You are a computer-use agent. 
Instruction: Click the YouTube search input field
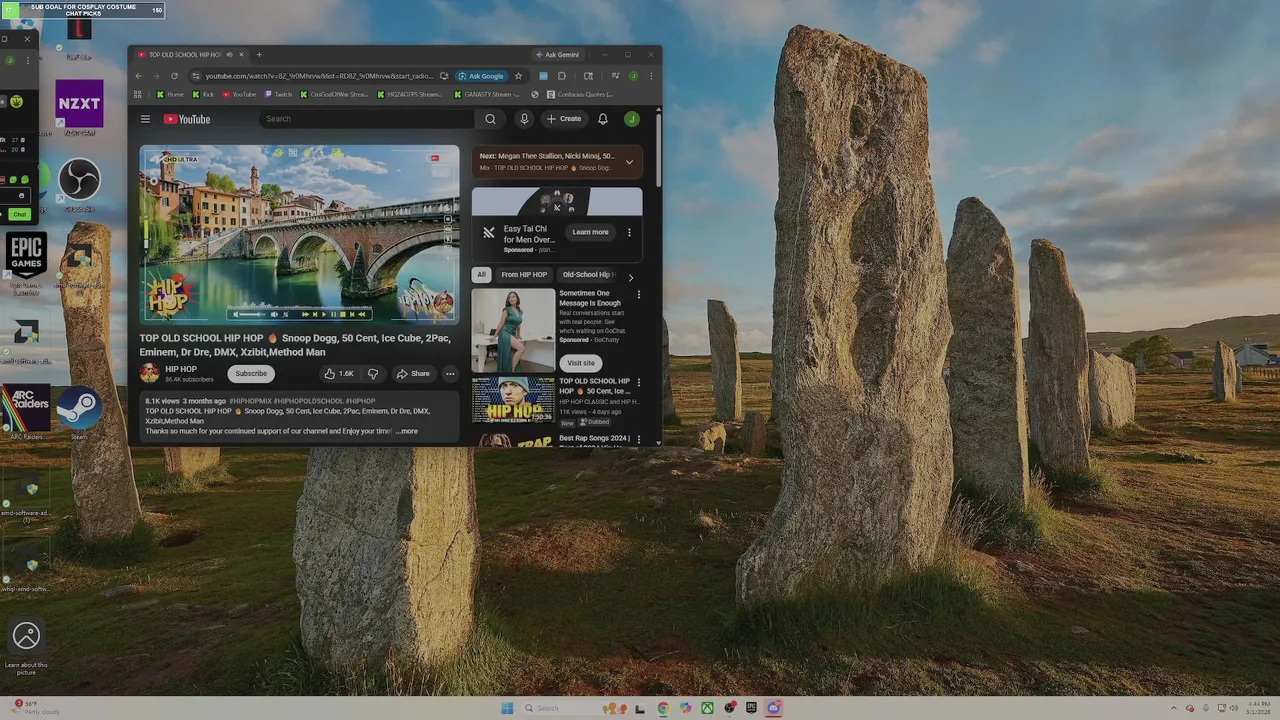[367, 119]
